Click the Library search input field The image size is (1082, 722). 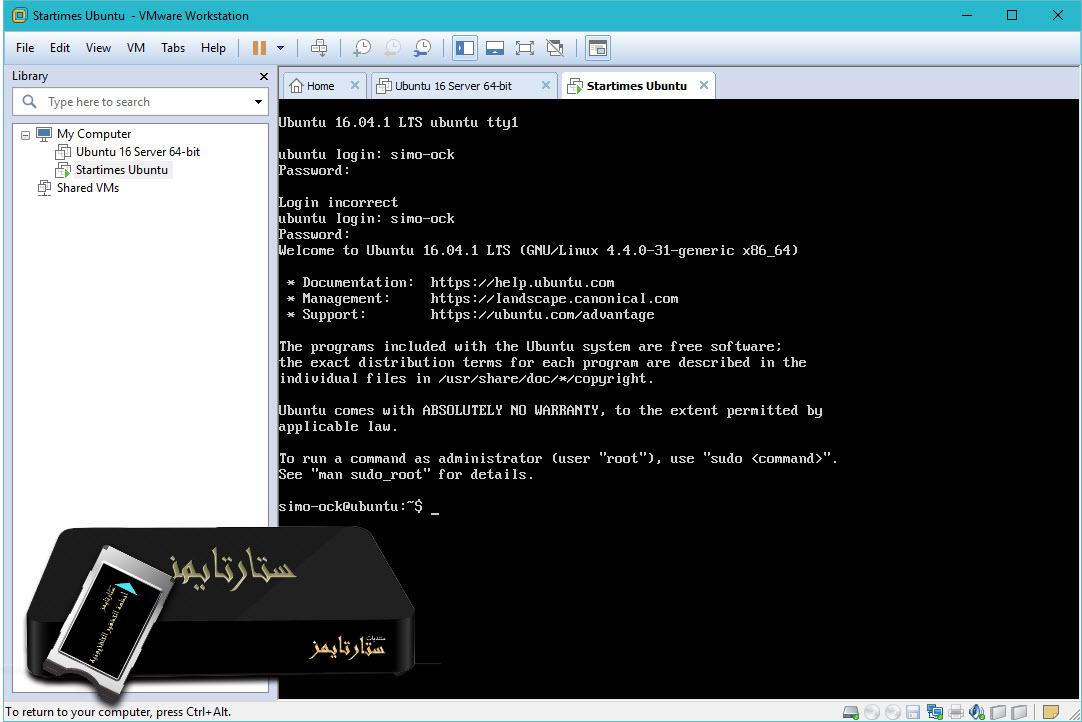(x=140, y=101)
